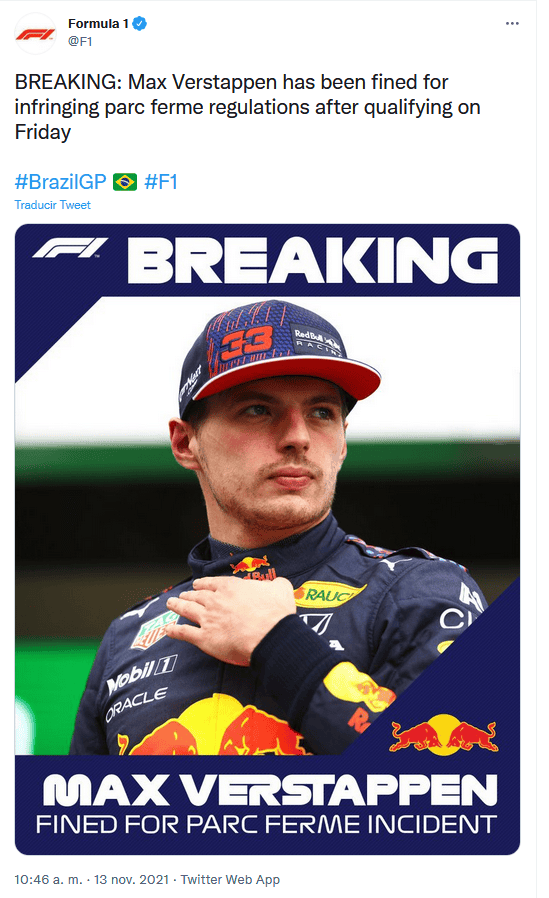Open the Formula 1 account name
The height and width of the screenshot is (898, 549).
coord(98,23)
